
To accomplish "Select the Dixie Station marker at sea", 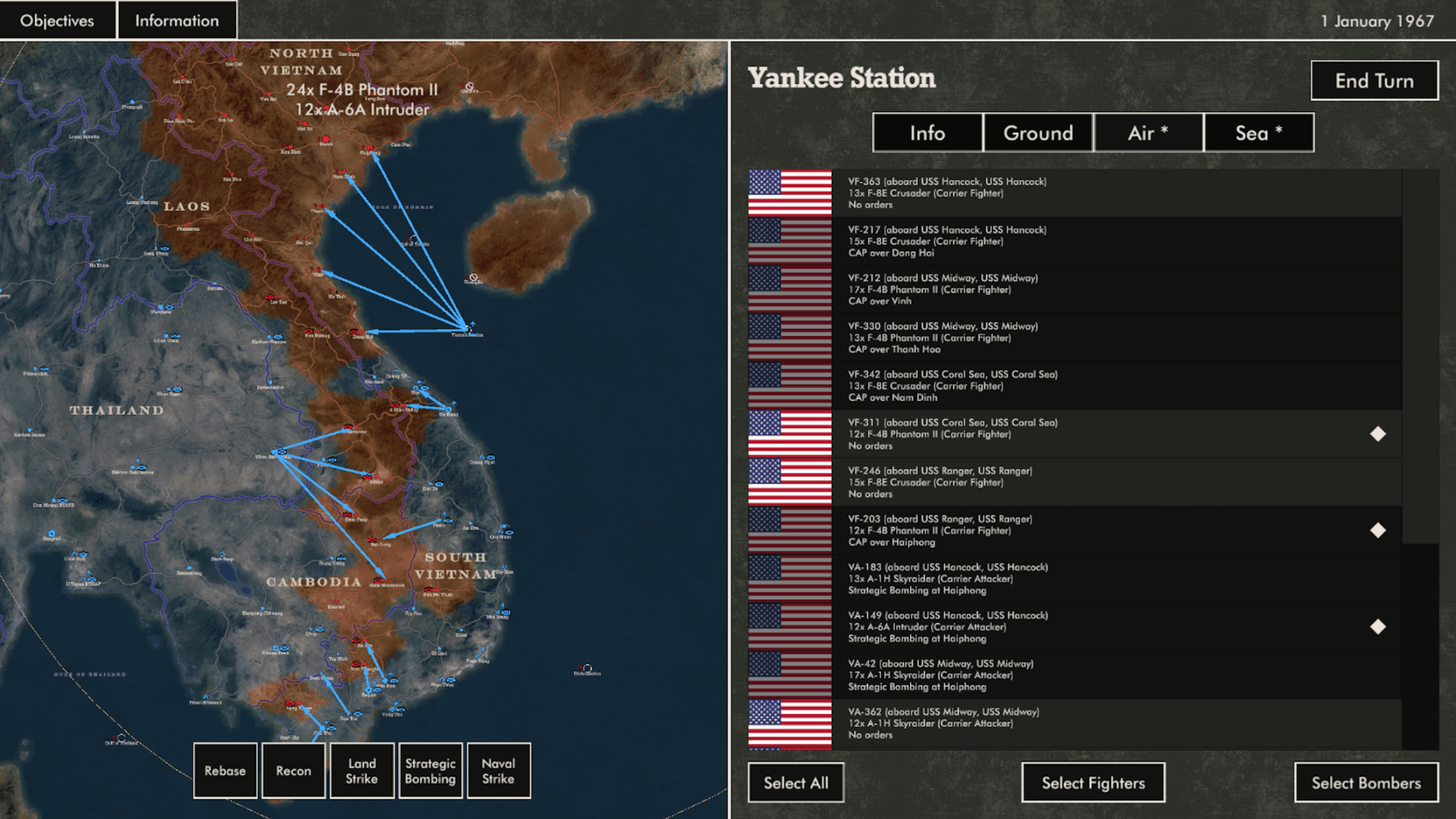I will click(587, 668).
